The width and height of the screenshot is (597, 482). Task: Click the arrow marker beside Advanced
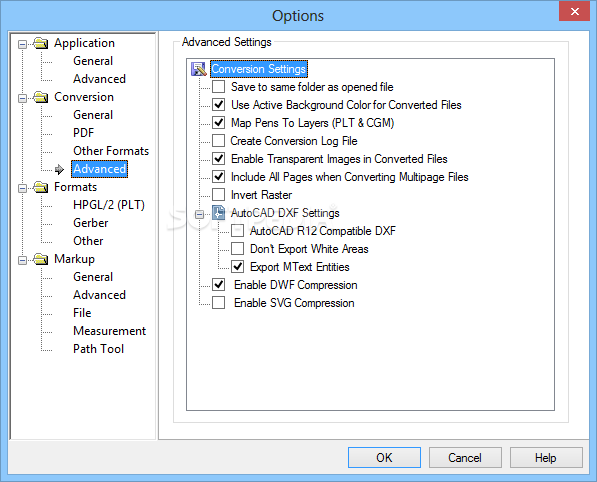[x=59, y=169]
